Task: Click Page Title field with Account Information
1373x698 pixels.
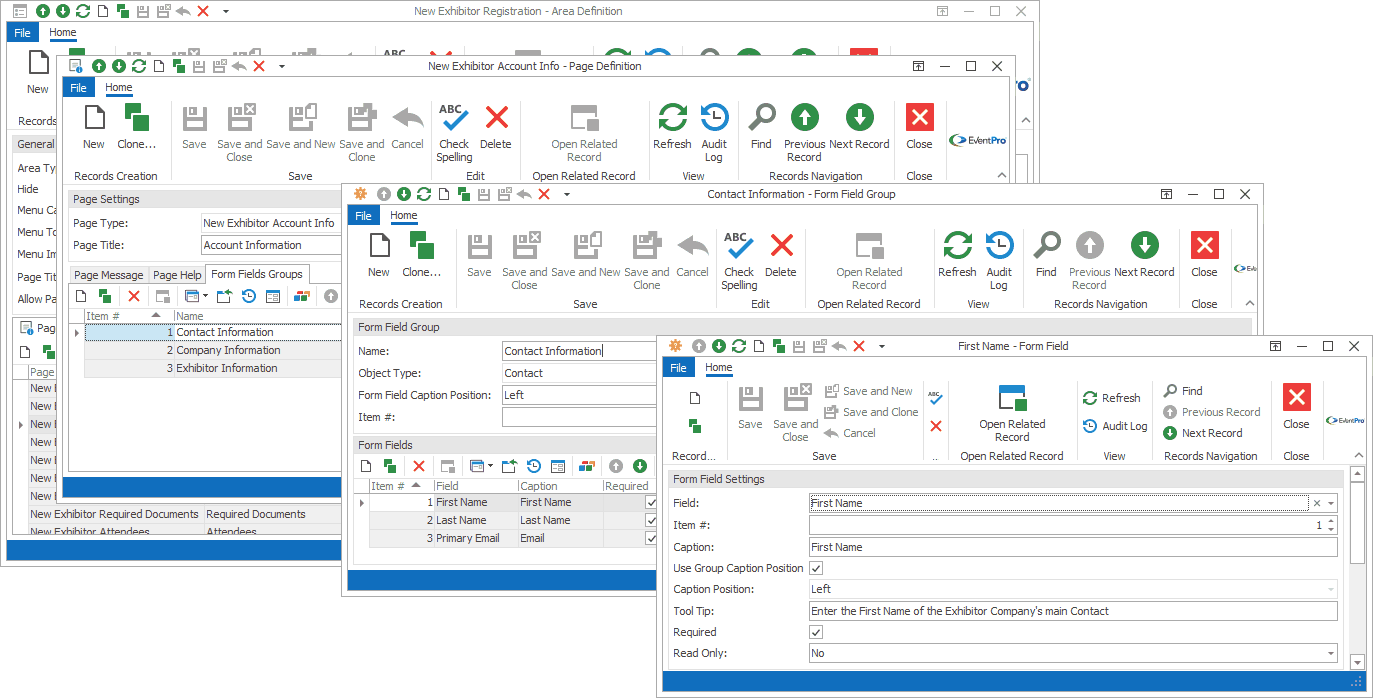Action: click(271, 245)
